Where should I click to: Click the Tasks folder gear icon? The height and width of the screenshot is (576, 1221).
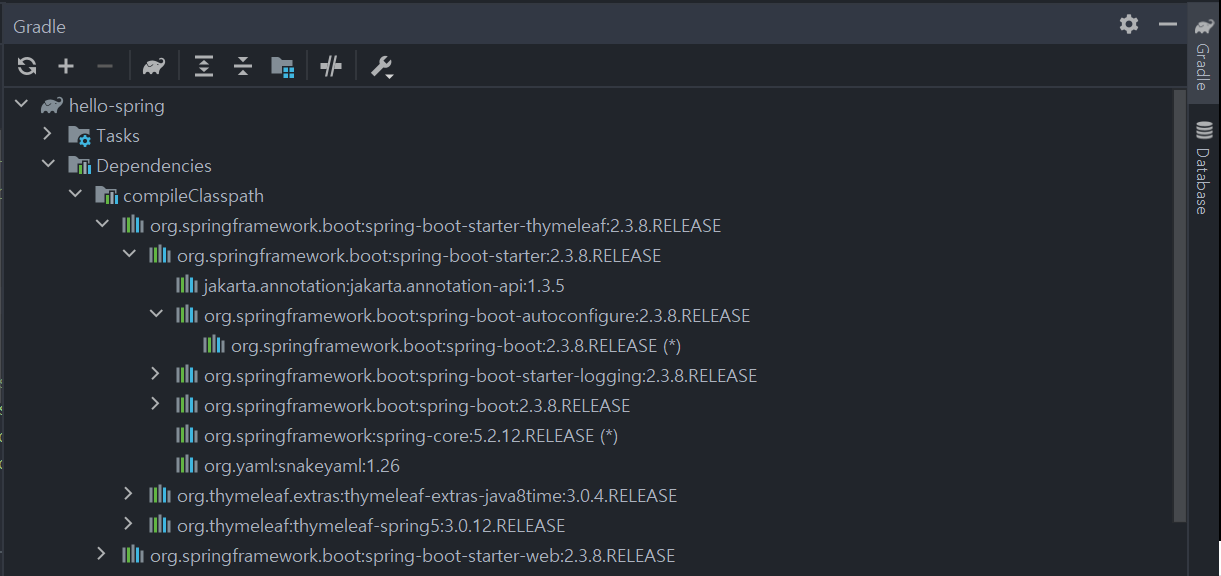79,135
